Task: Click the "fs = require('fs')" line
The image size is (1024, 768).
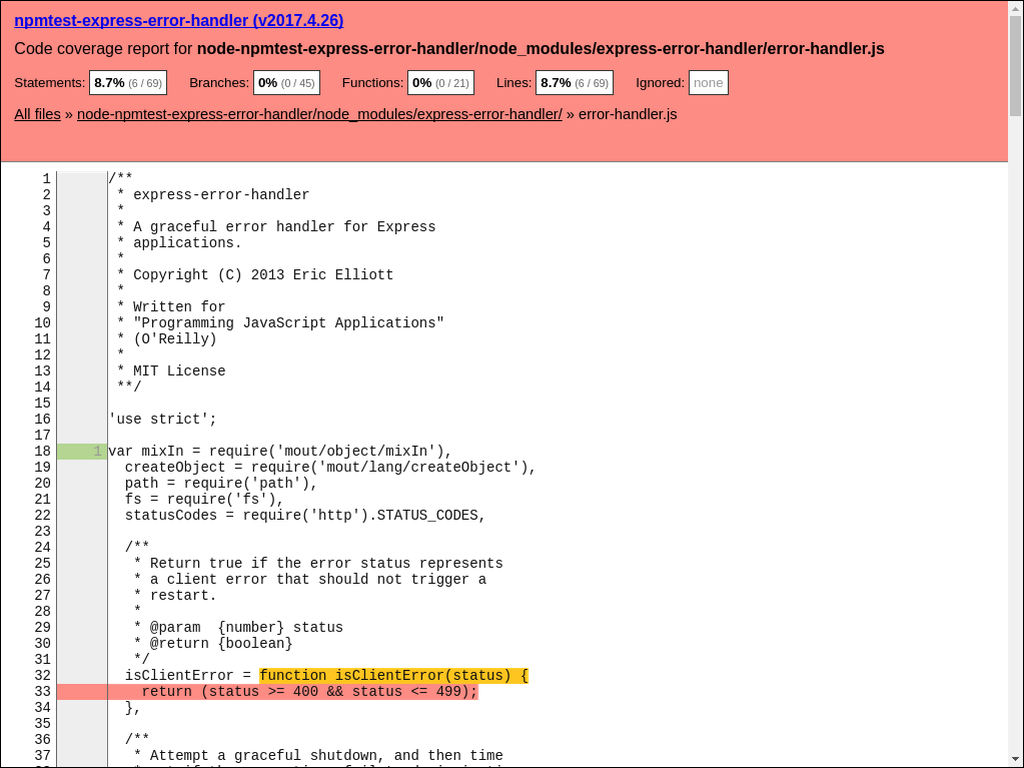Action: (x=204, y=500)
